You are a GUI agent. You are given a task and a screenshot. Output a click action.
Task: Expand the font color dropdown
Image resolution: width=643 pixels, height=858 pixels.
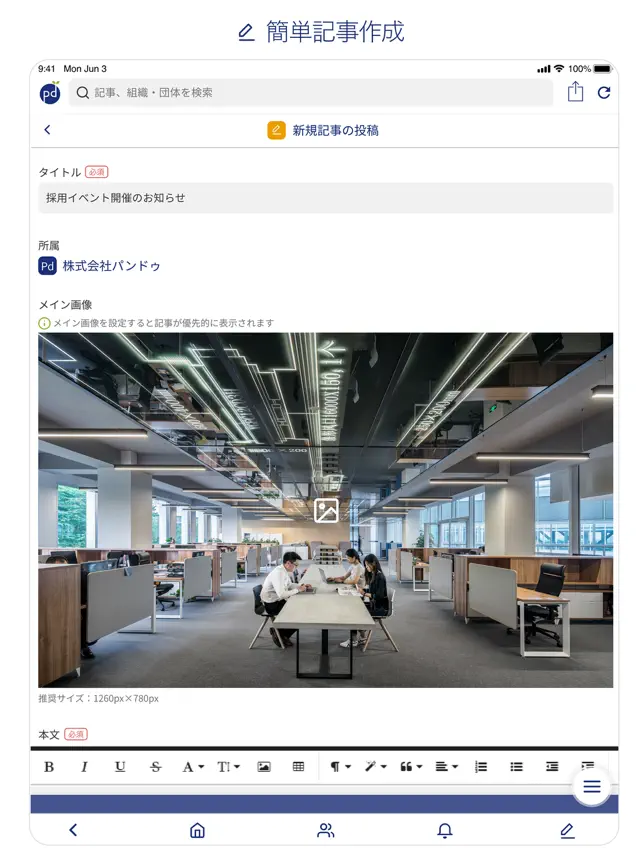coord(193,767)
